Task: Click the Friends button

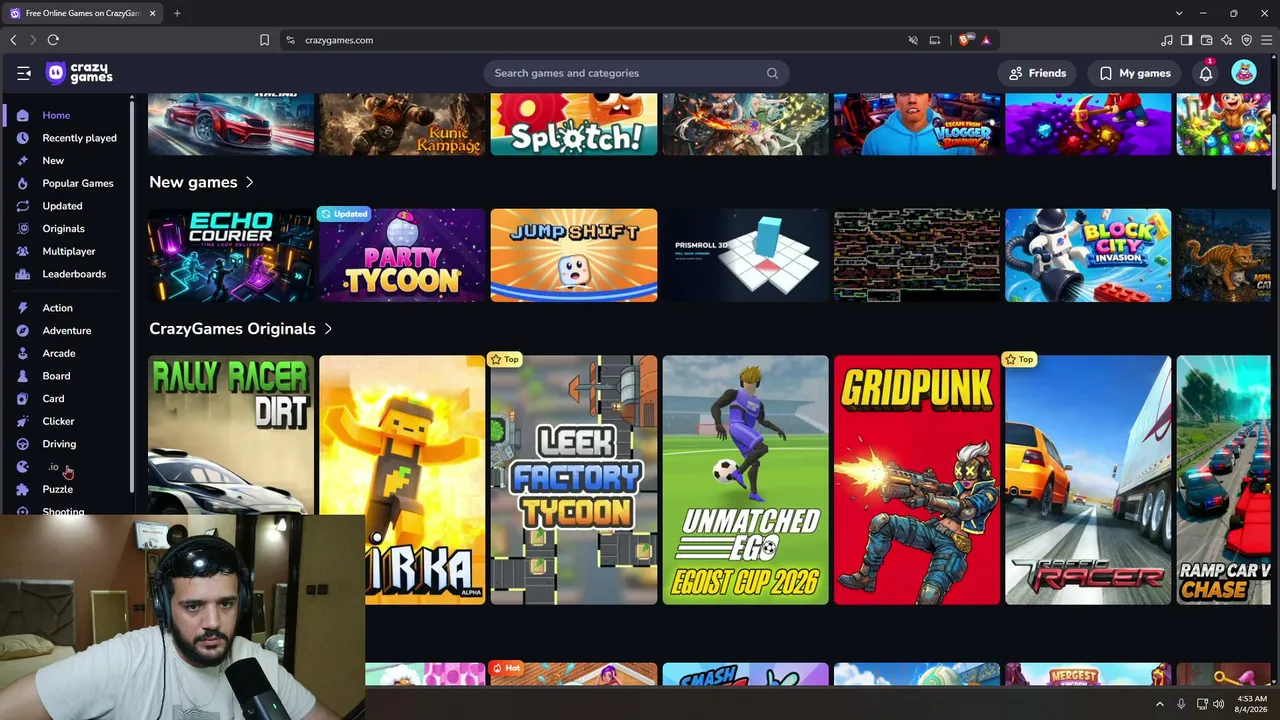Action: click(x=1037, y=73)
